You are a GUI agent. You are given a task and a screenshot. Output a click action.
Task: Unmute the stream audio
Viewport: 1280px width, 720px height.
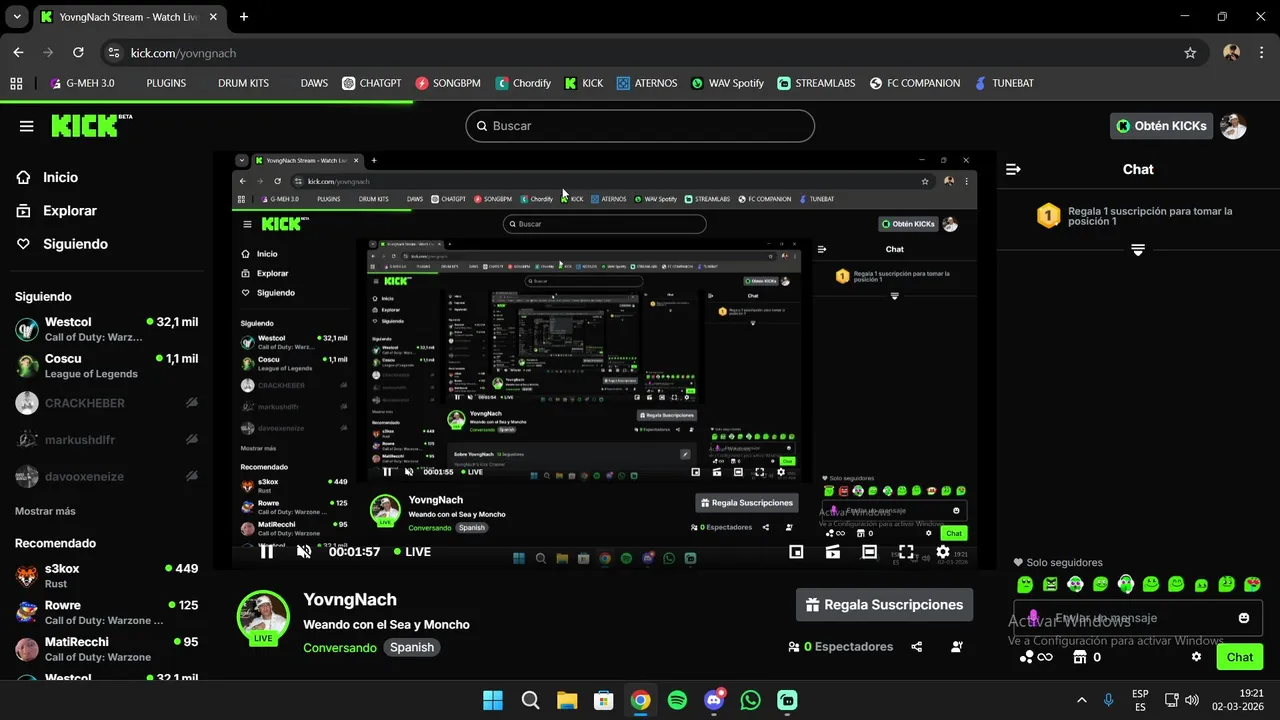click(304, 551)
